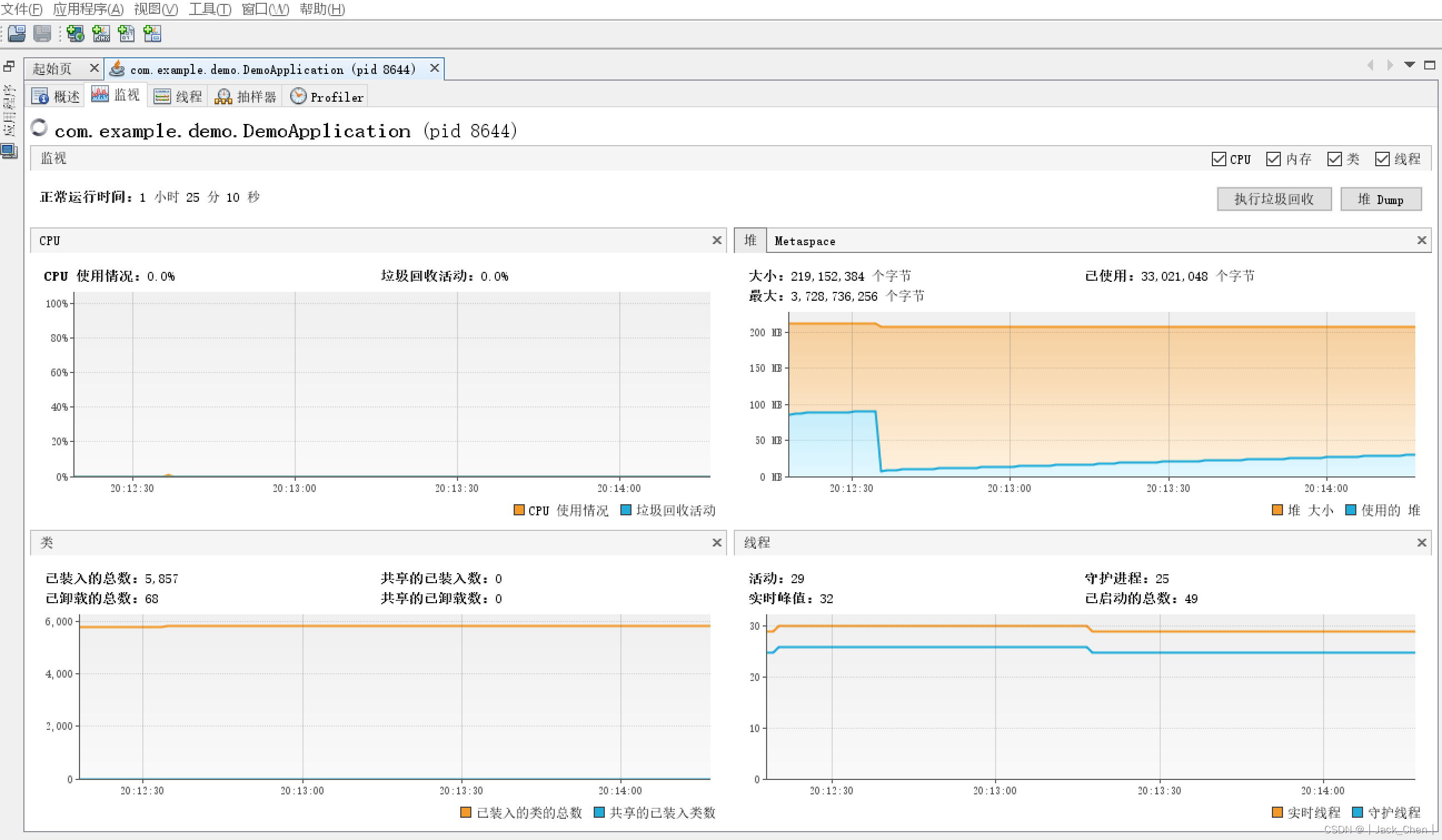Image resolution: width=1442 pixels, height=840 pixels.
Task: Click the restore window icon in left sidebar
Action: click(8, 67)
